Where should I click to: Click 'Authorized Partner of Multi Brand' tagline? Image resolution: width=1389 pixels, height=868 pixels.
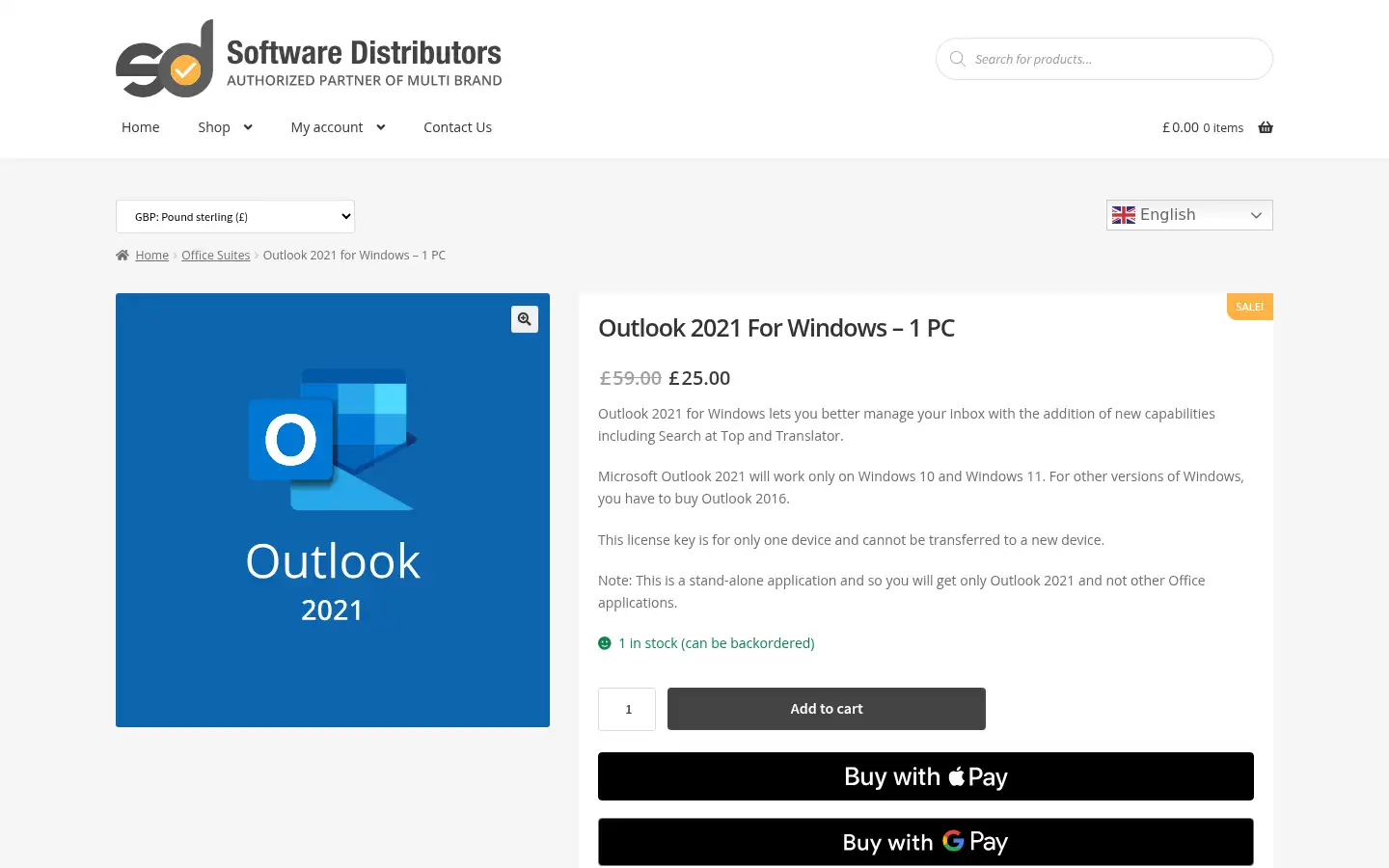[365, 80]
